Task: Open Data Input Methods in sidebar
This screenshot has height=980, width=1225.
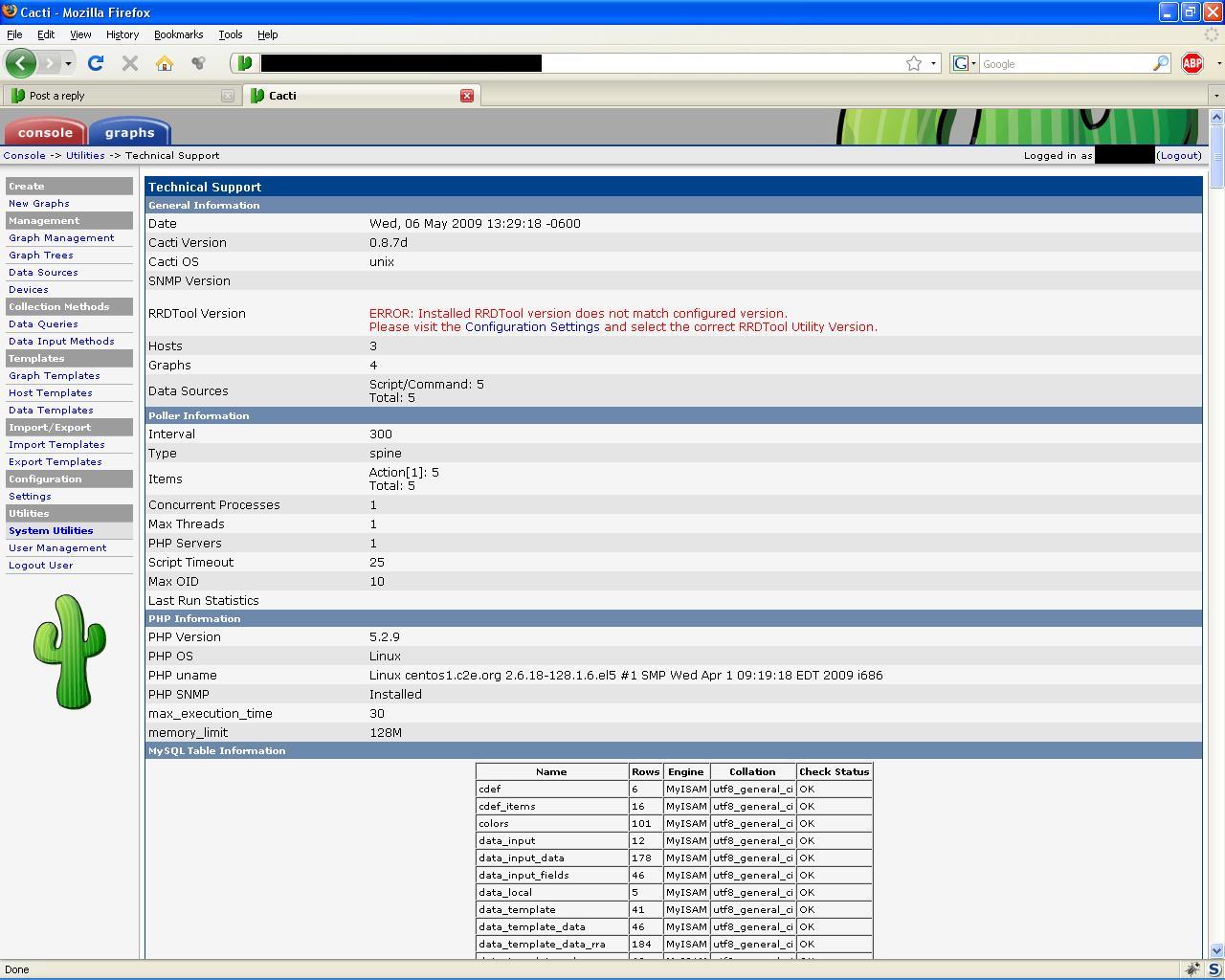Action: tap(61, 341)
